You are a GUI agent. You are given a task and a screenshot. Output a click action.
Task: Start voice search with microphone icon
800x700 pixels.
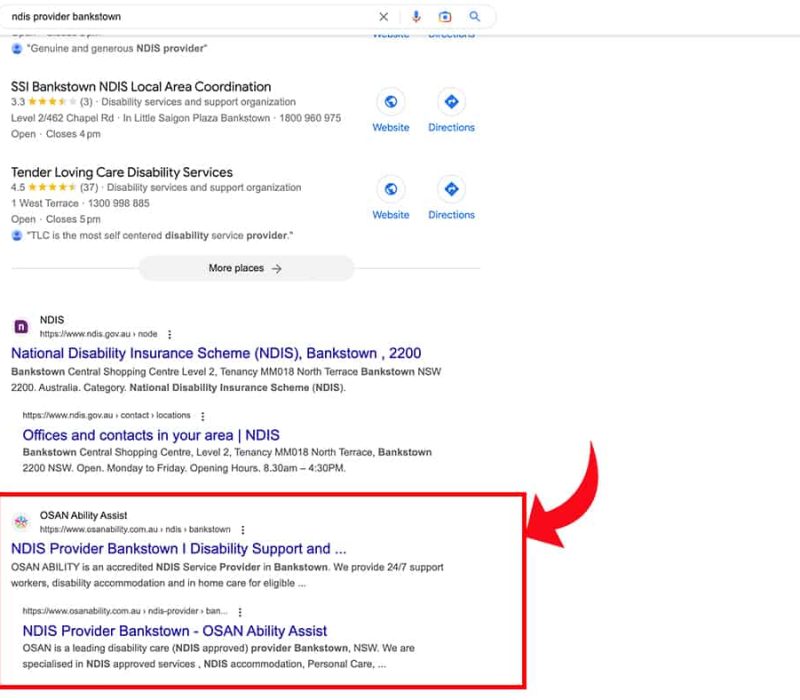click(x=416, y=17)
